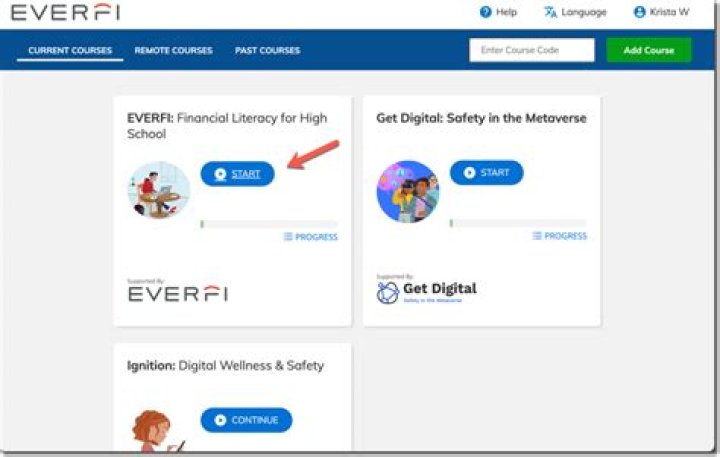The height and width of the screenshot is (457, 720).
Task: Open the Language translate icon
Action: [550, 12]
